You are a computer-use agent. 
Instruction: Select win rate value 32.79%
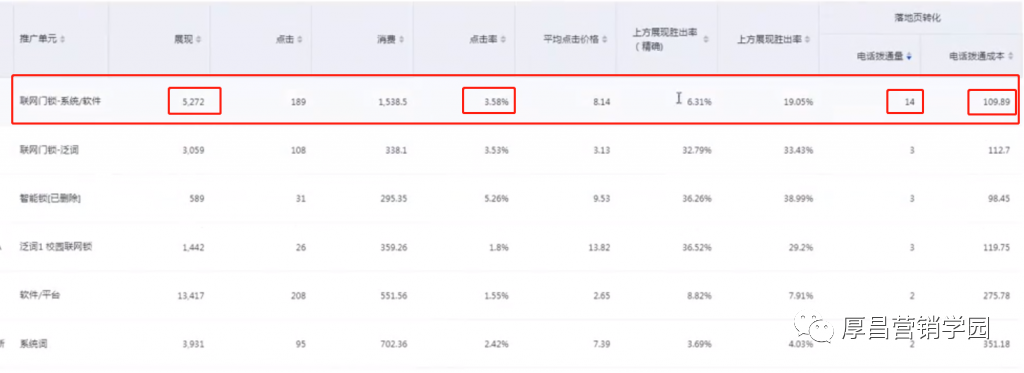click(697, 150)
